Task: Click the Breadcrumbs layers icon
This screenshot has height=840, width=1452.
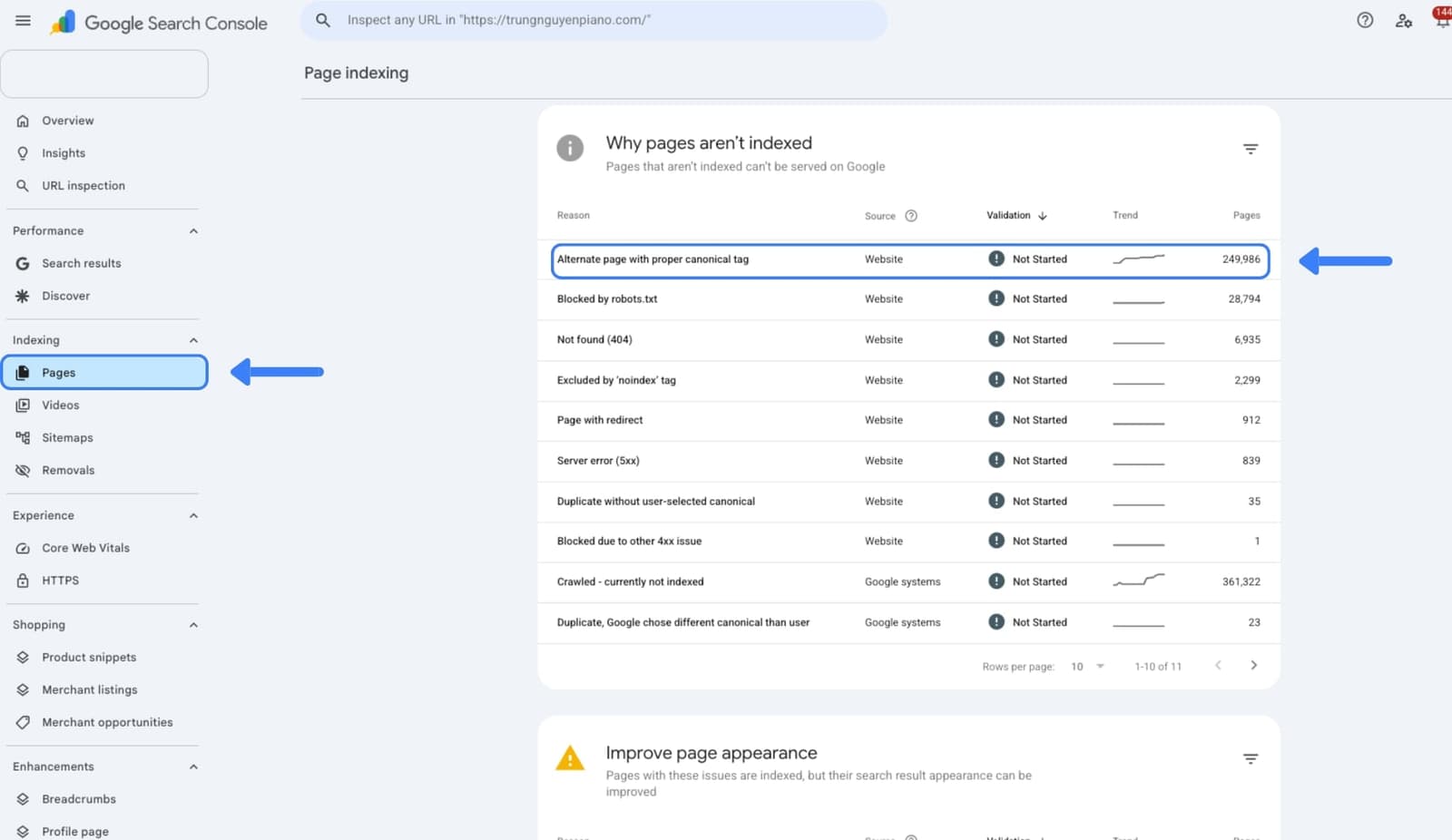Action: tap(23, 799)
